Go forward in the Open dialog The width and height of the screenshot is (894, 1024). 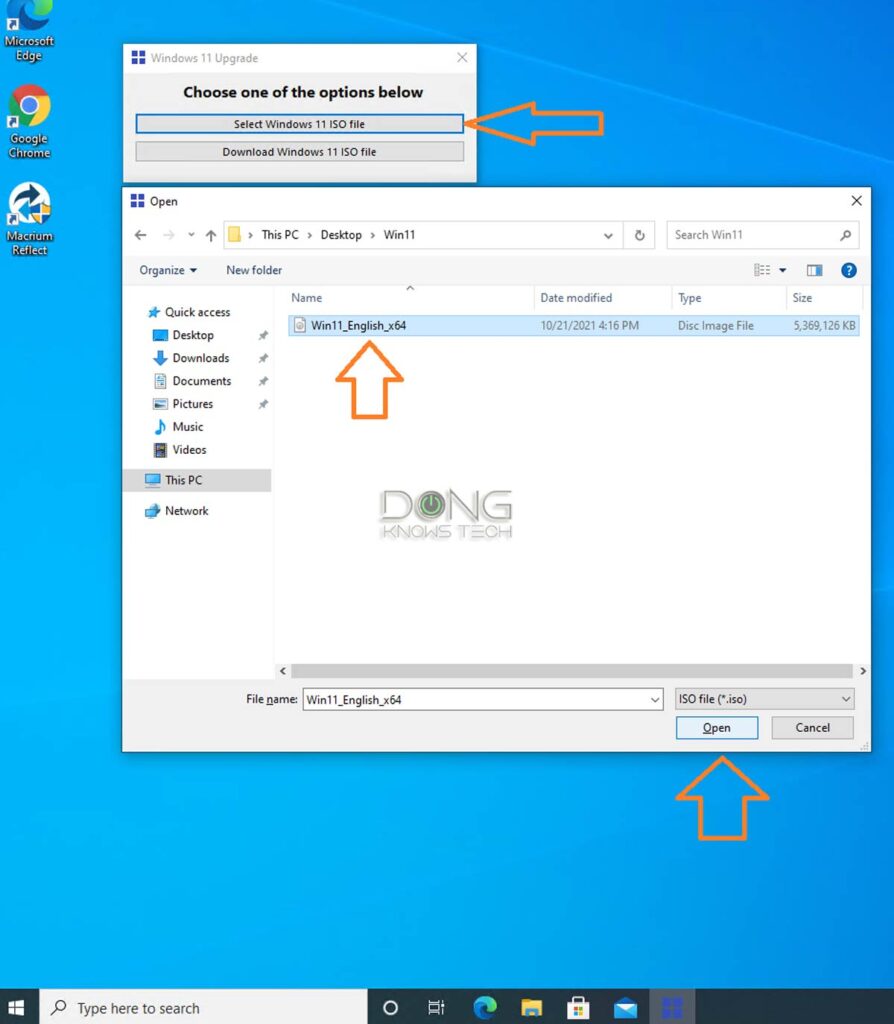pos(168,235)
